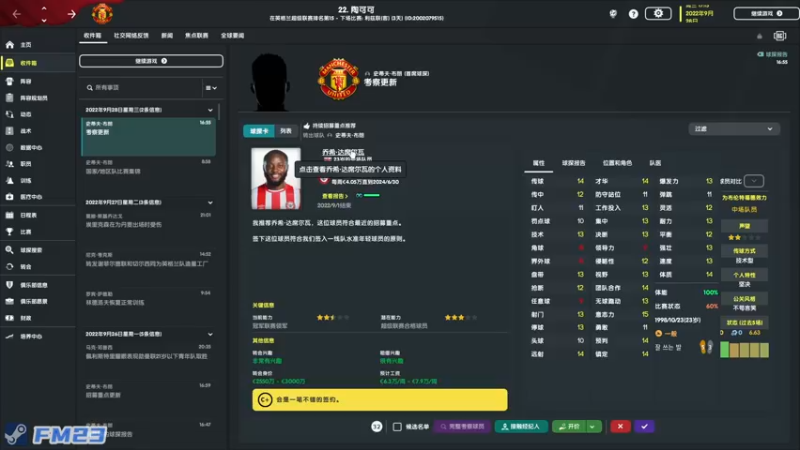Collapse the September 28 inbox date group
Viewport: 800px width, 450px height.
click(210, 110)
